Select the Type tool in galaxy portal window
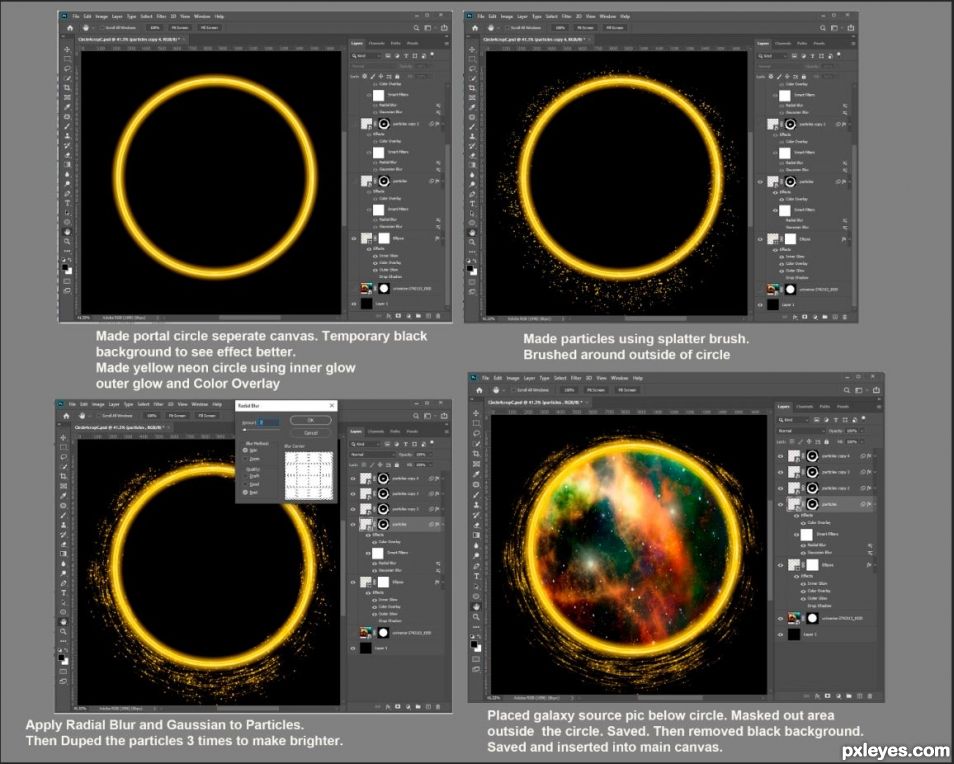 476,576
